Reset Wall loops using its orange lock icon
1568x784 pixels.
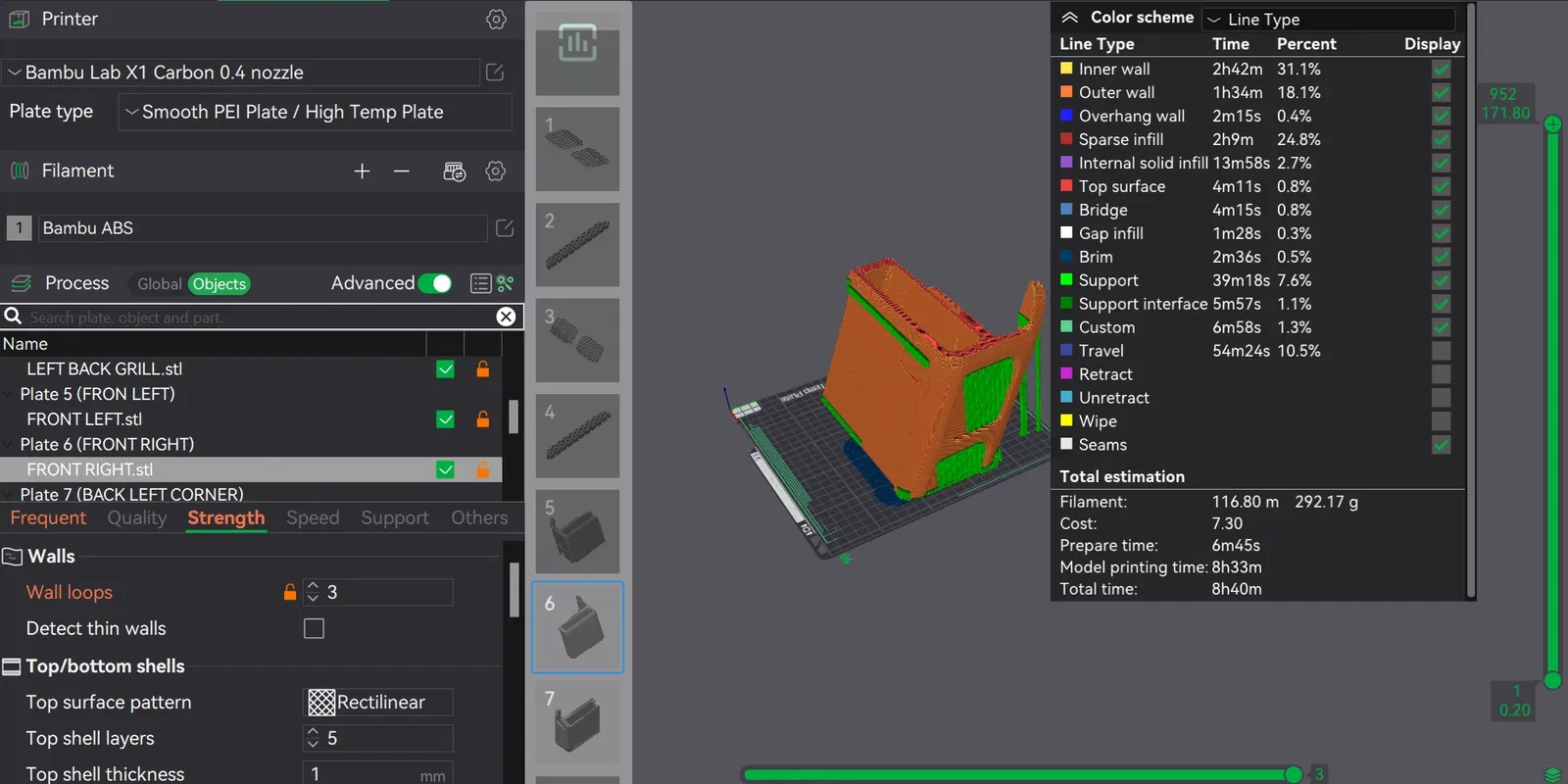point(289,592)
